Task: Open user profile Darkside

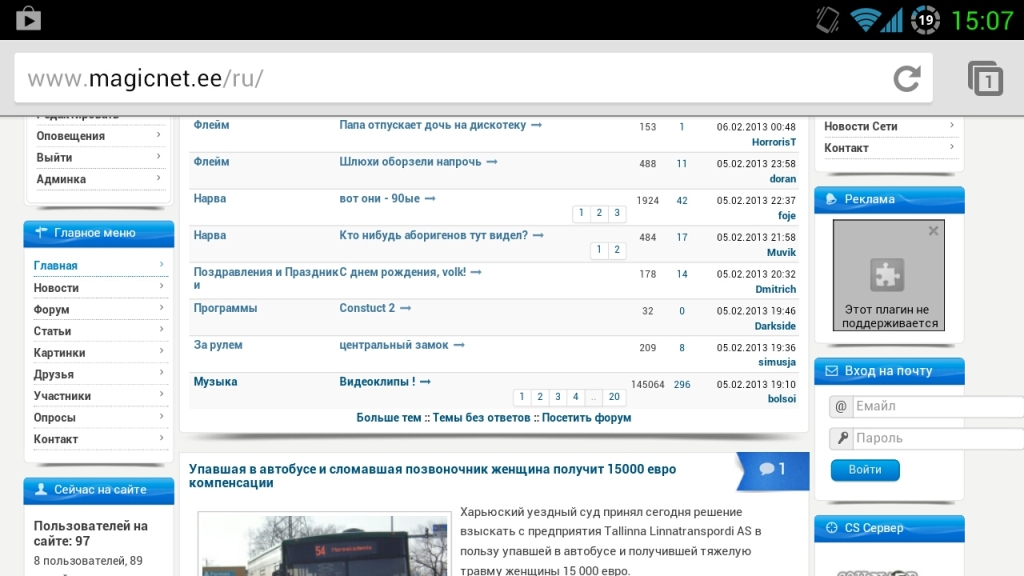Action: point(775,326)
